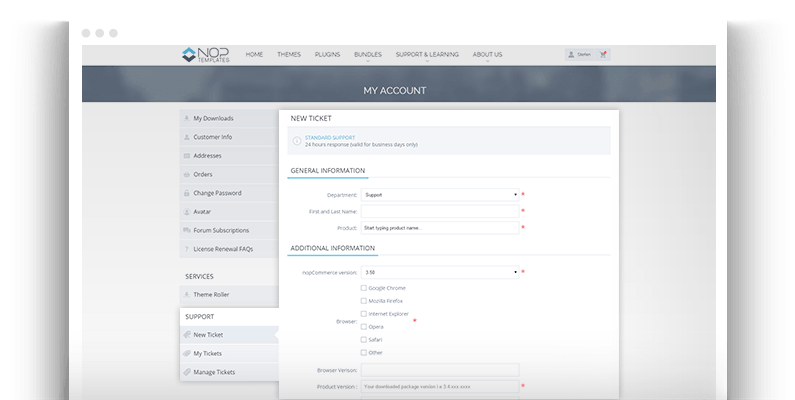Enable the Safari browser checkbox

pyautogui.click(x=363, y=339)
